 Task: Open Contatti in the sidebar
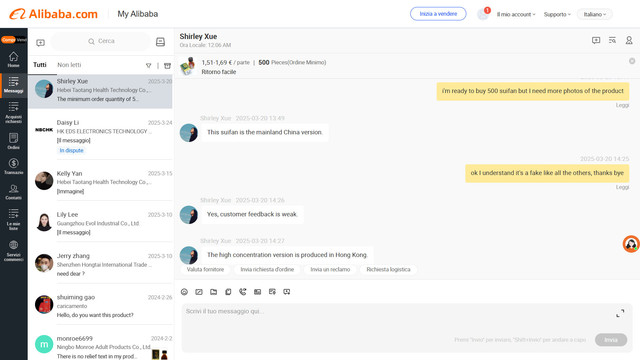13,192
